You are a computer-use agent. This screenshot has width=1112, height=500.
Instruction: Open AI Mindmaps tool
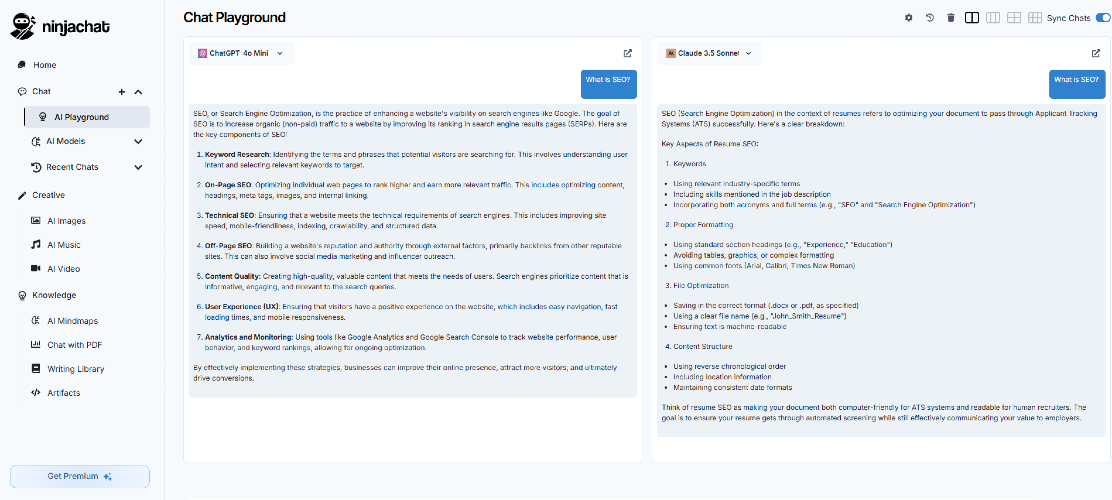pyautogui.click(x=72, y=321)
